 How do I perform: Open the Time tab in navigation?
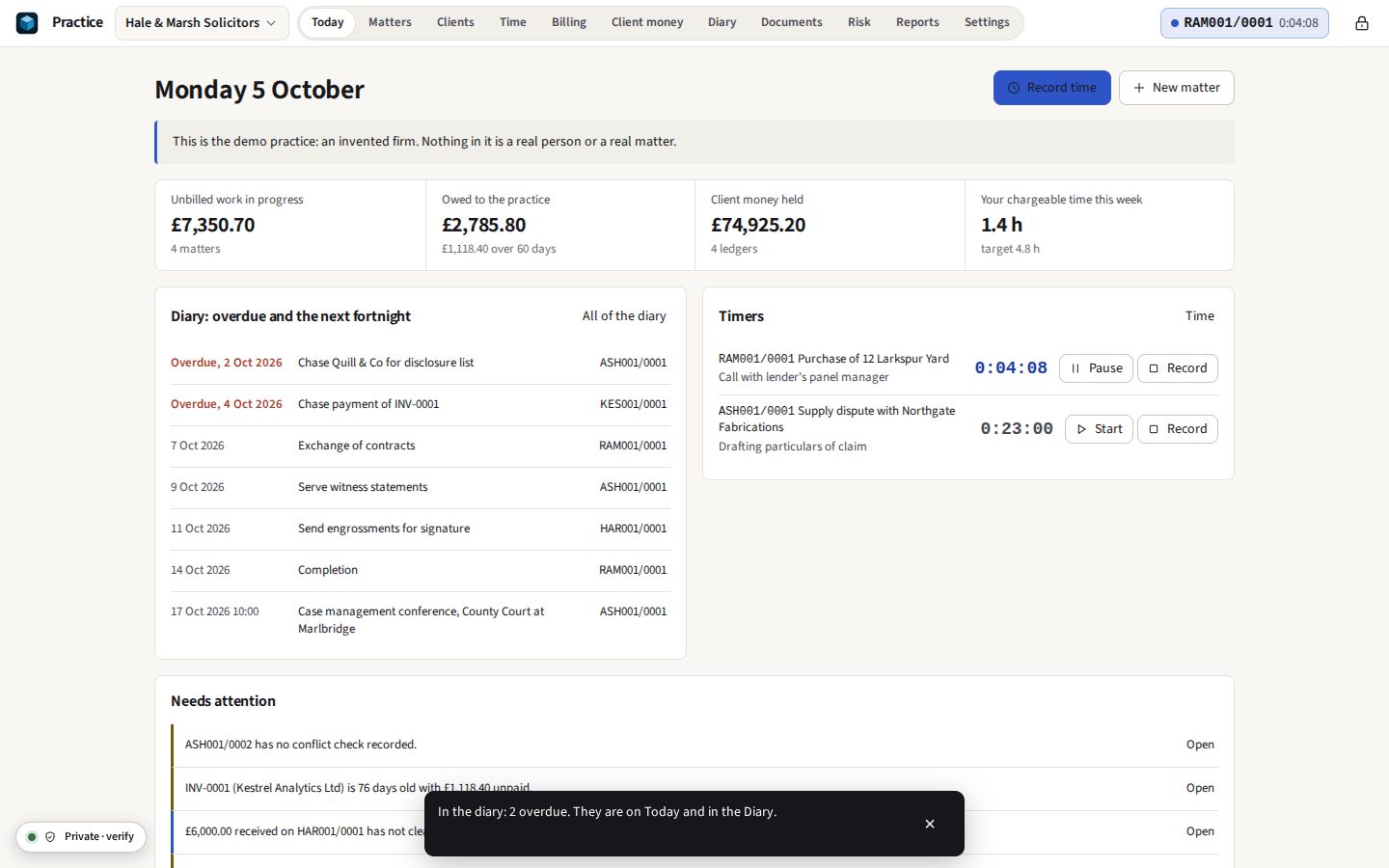click(513, 22)
